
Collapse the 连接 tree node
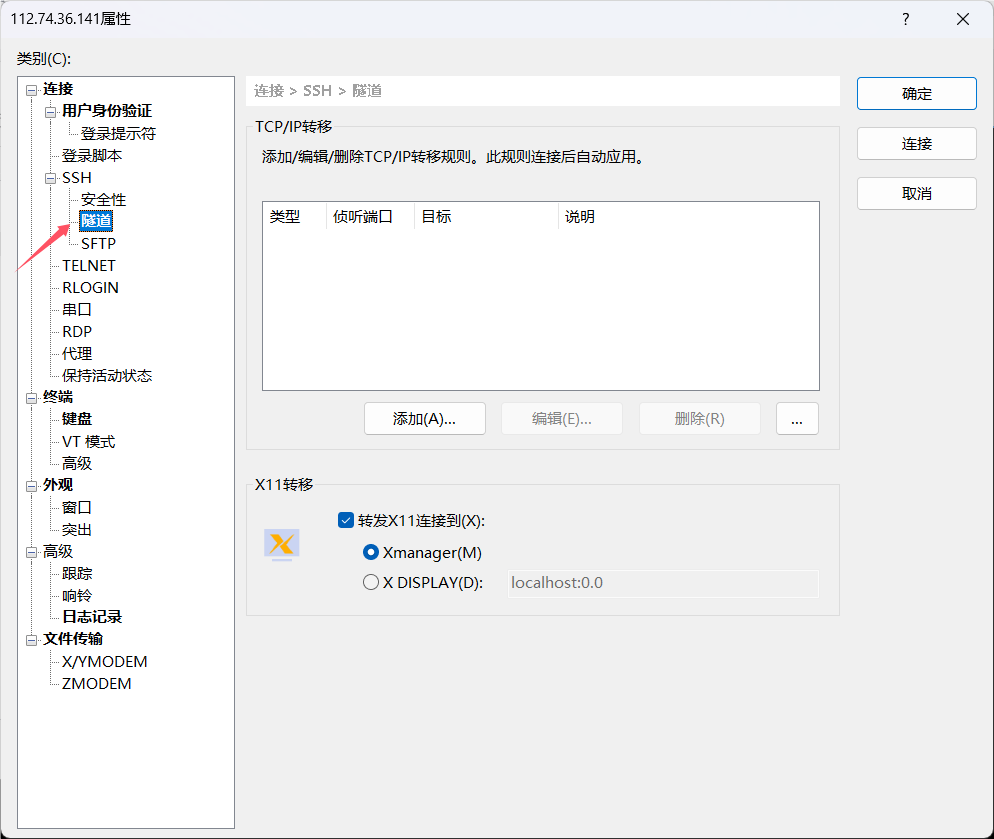[x=31, y=90]
